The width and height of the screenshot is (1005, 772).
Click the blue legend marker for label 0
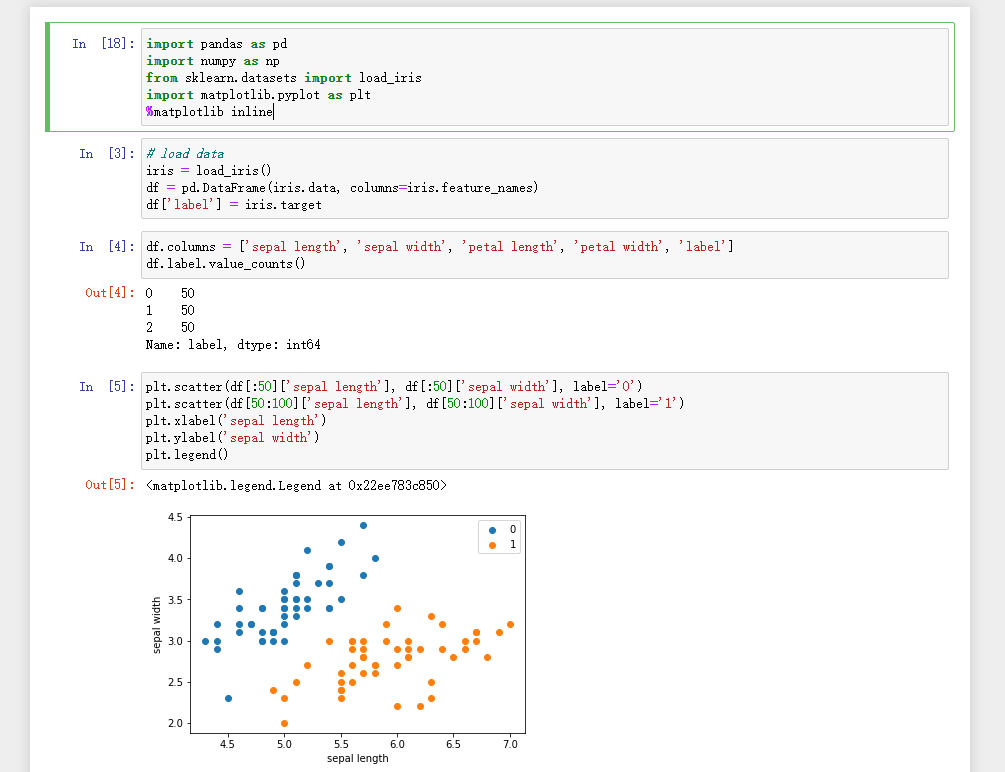(492, 529)
